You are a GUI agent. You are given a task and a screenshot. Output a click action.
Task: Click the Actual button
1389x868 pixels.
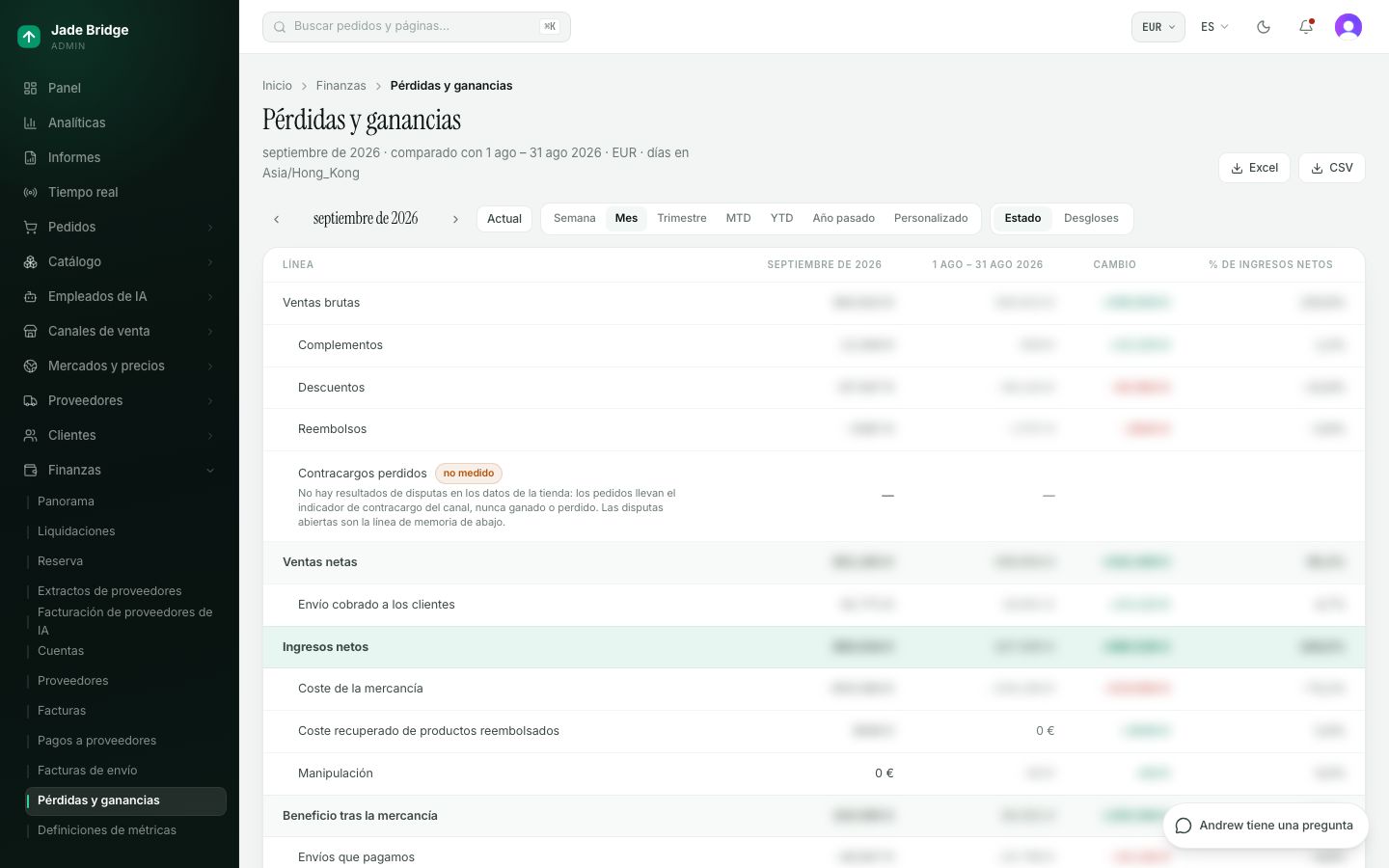coord(504,219)
